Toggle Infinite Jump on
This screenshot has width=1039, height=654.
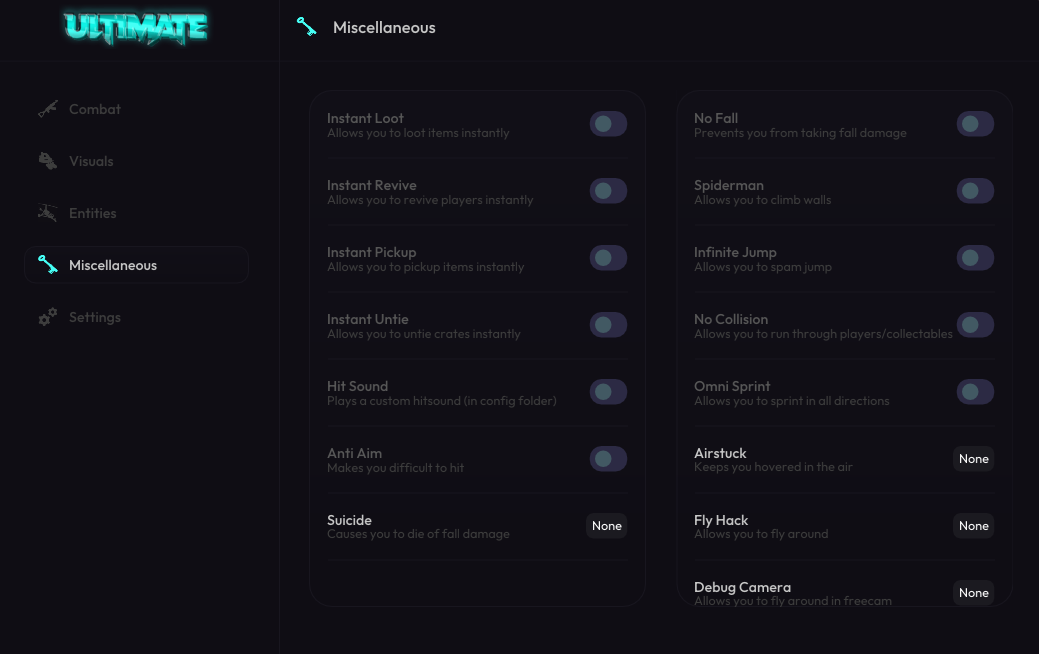[975, 257]
